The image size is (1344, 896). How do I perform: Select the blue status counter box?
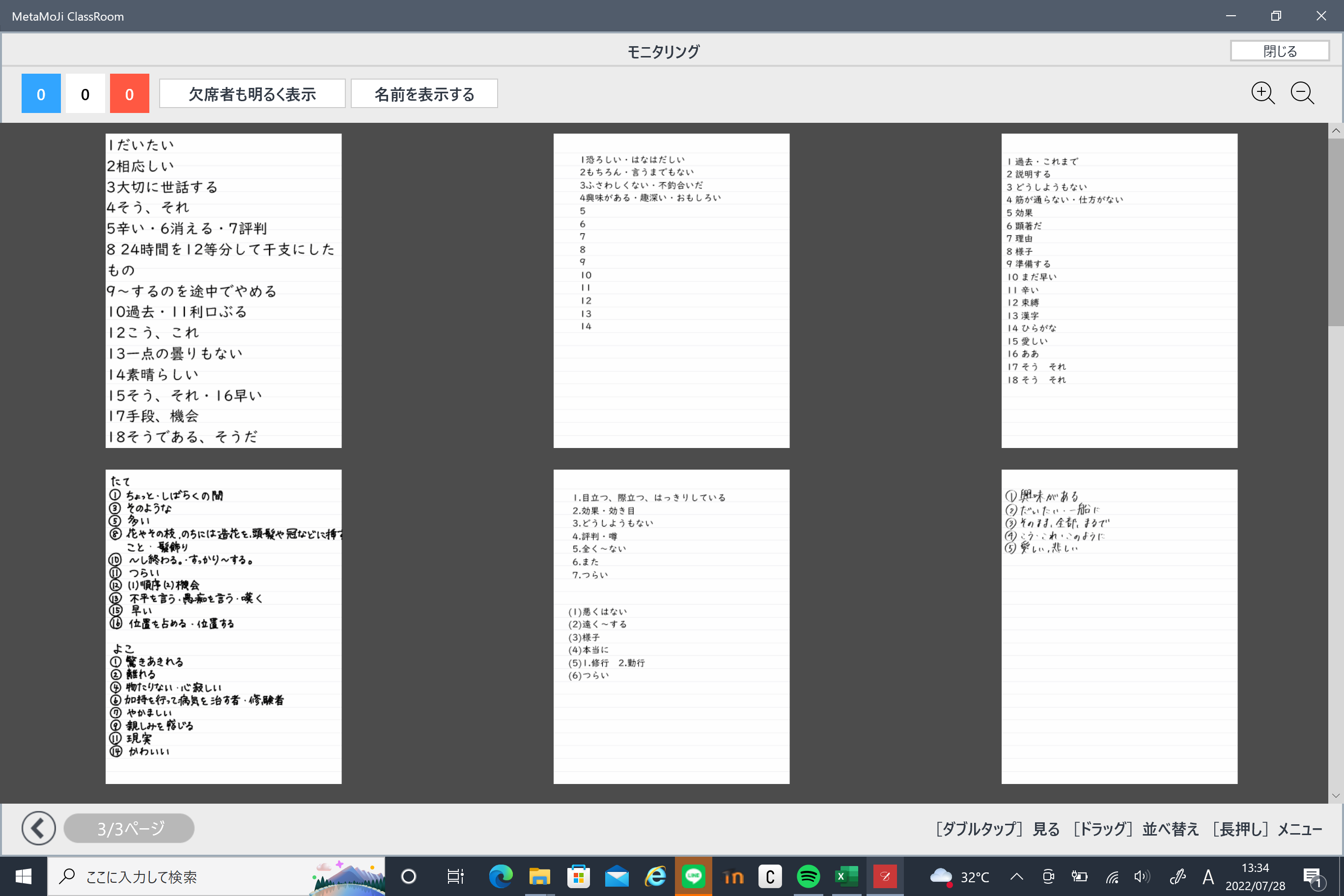coord(41,94)
